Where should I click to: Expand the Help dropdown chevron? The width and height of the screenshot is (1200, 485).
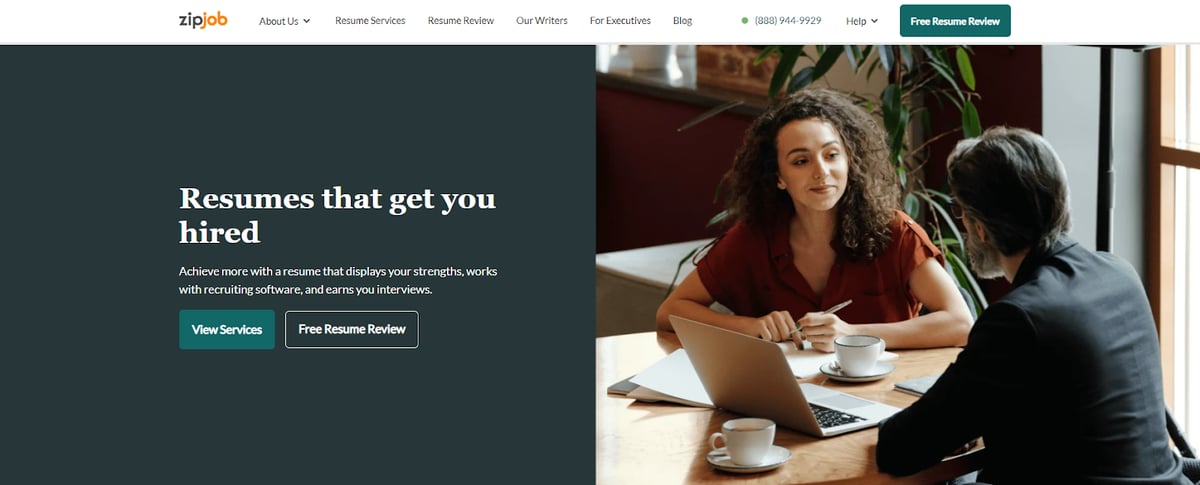click(874, 21)
